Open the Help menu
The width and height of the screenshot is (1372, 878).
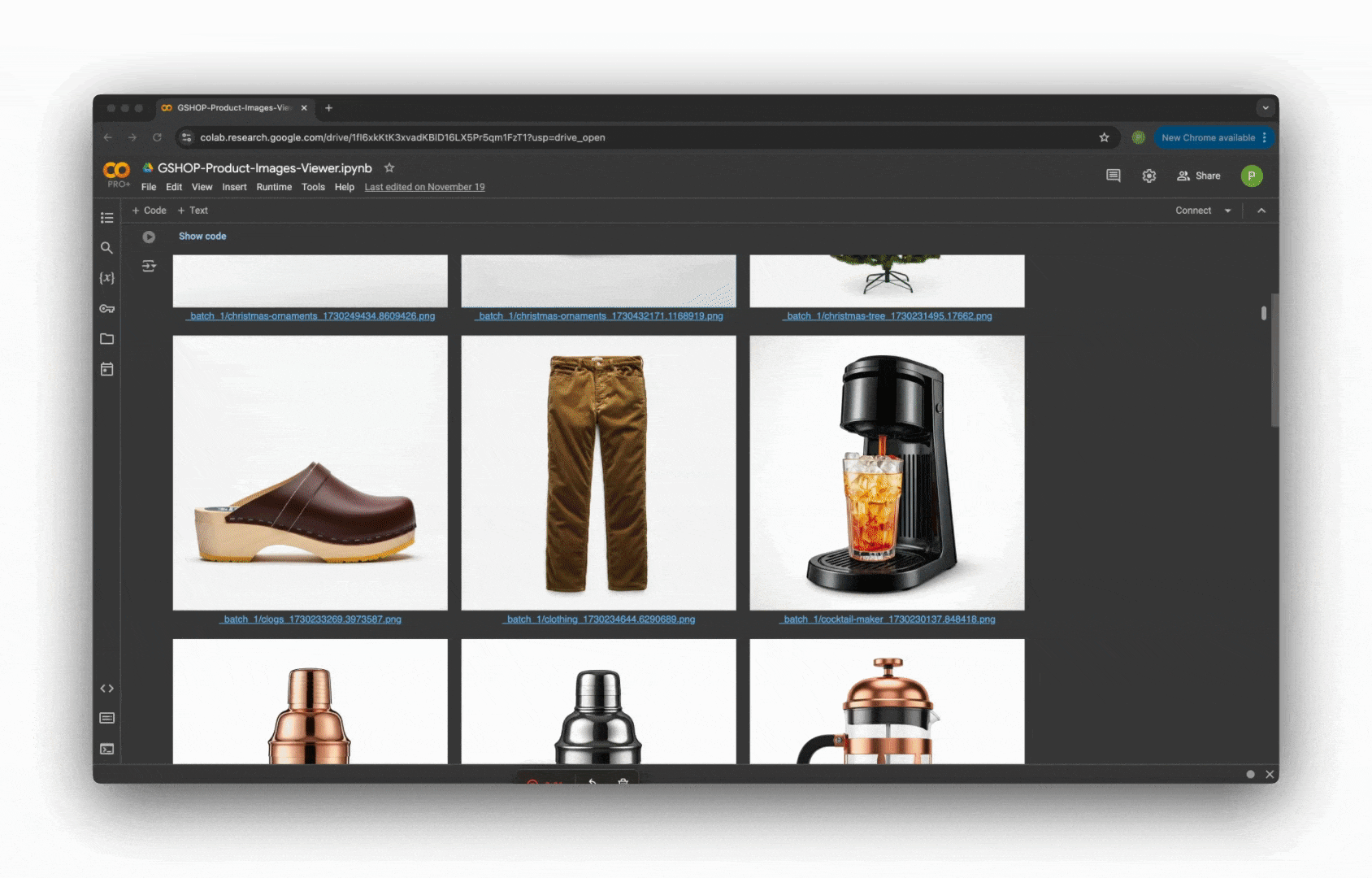point(345,187)
